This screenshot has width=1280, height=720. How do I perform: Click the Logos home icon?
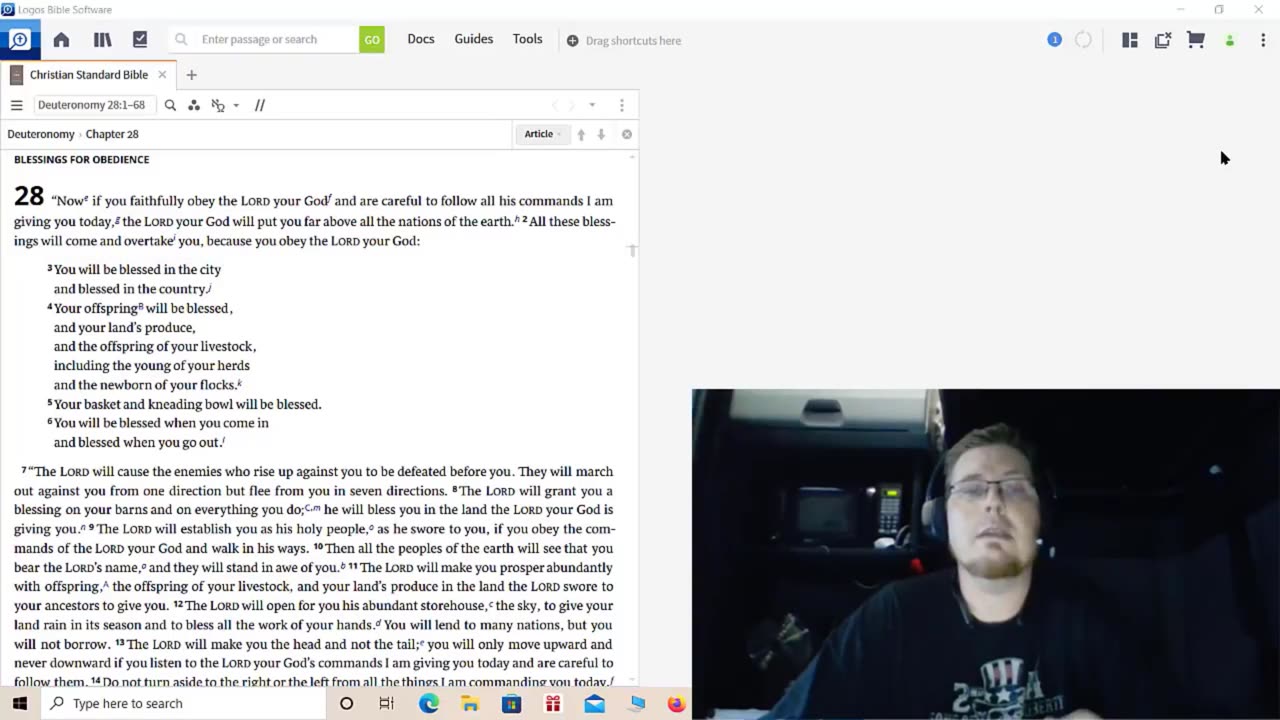tap(61, 40)
